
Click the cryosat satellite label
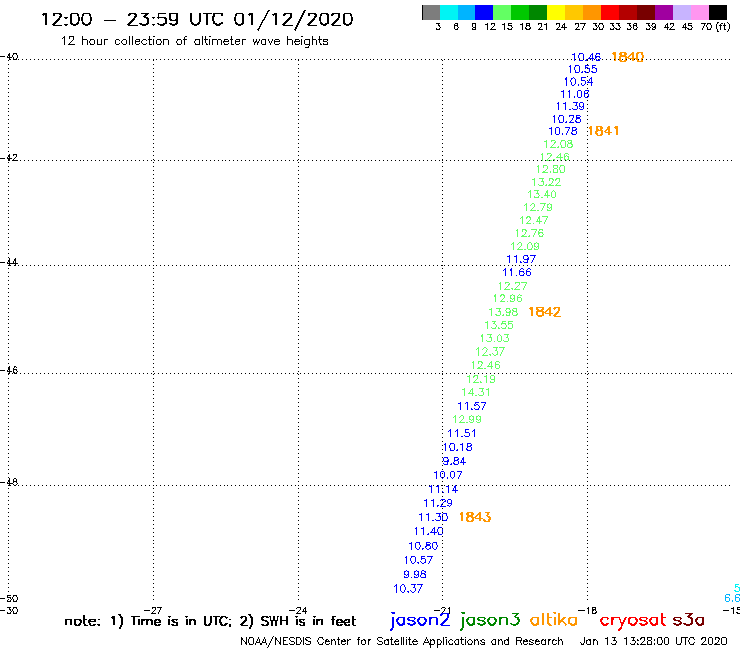632,621
